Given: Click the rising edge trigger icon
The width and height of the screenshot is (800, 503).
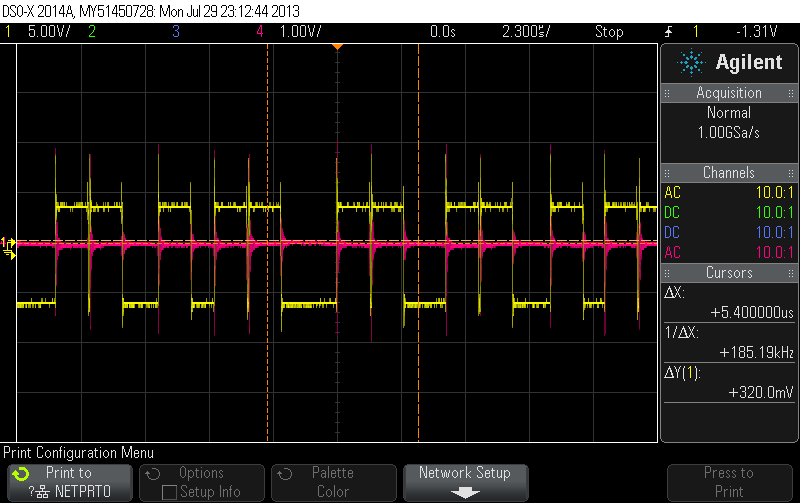Looking at the screenshot, I should pyautogui.click(x=669, y=32).
